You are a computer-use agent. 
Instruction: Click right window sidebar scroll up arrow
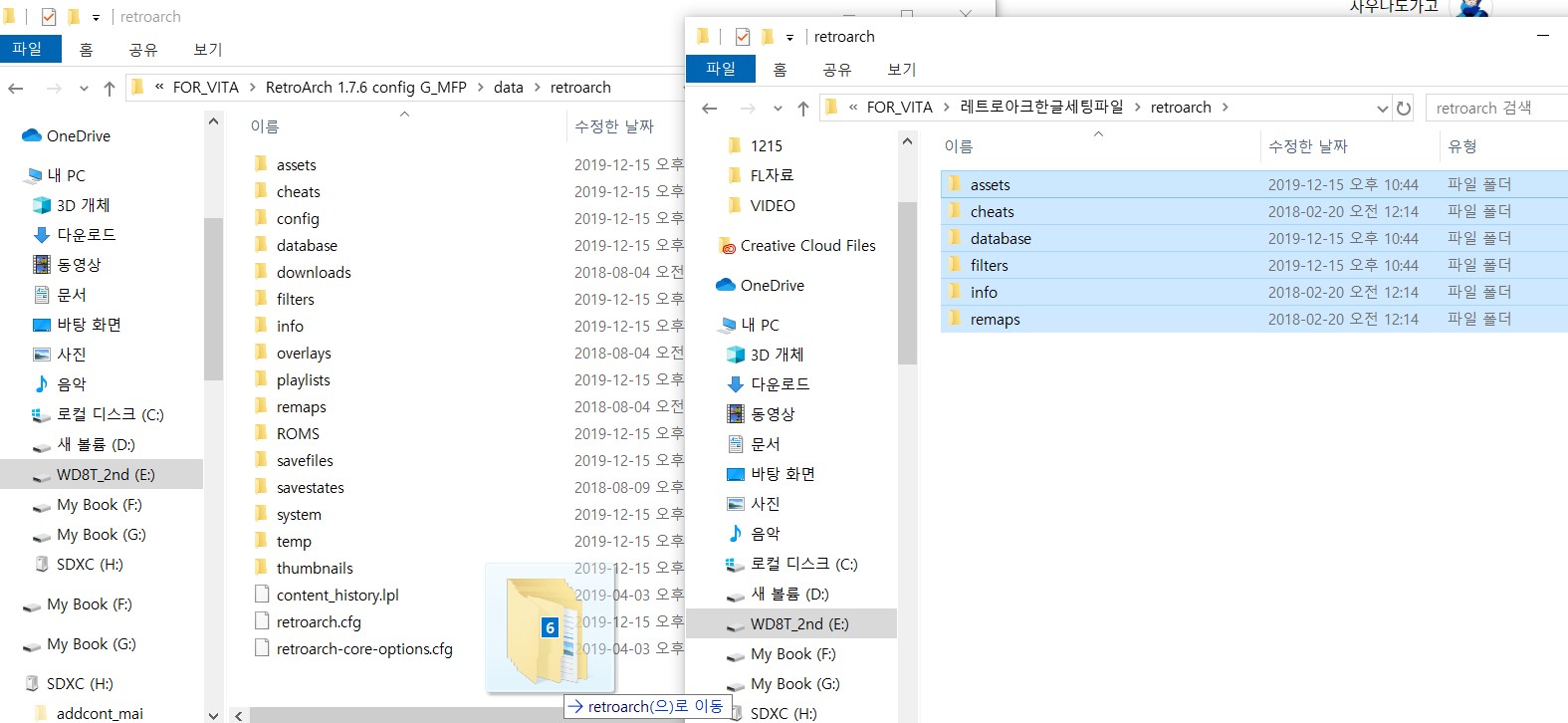coord(907,141)
